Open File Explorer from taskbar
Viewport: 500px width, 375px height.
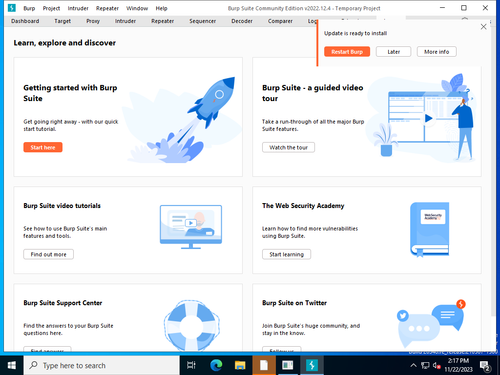pos(240,366)
